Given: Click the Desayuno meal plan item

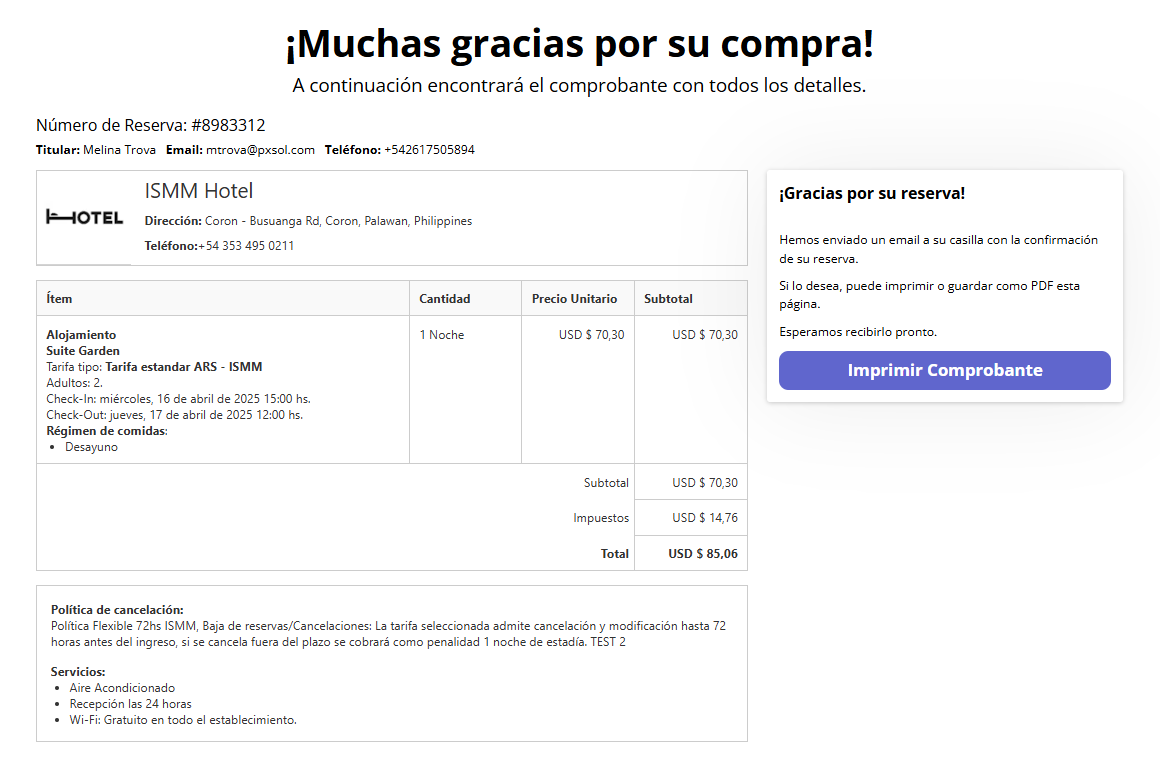Looking at the screenshot, I should pyautogui.click(x=91, y=447).
